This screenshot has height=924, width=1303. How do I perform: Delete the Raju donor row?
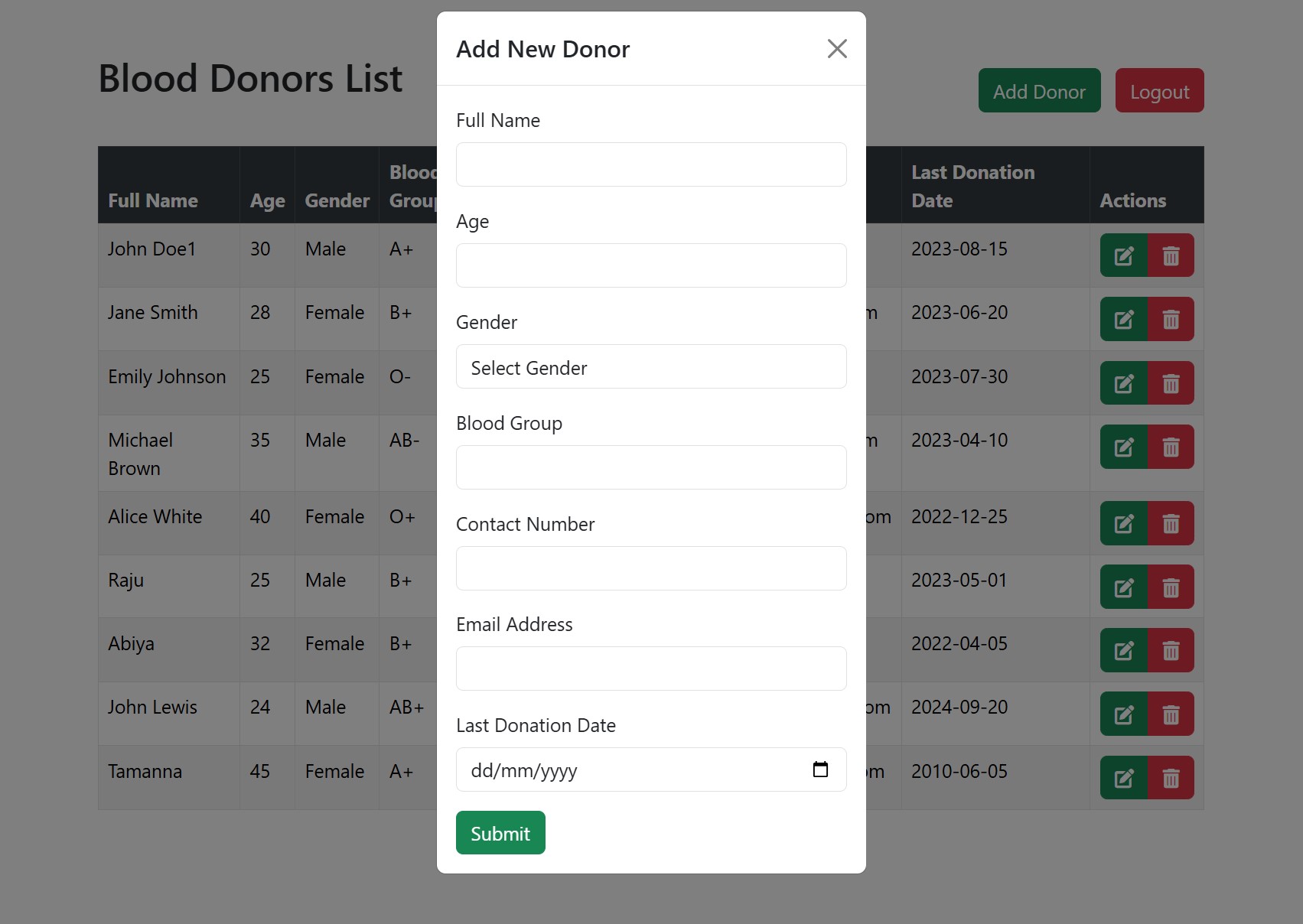point(1171,587)
